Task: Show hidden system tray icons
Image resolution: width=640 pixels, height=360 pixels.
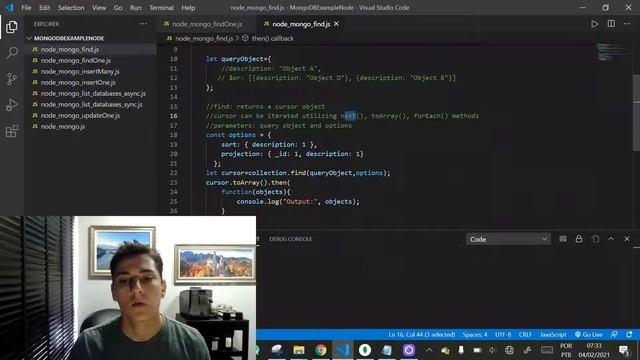Action: pyautogui.click(x=429, y=350)
